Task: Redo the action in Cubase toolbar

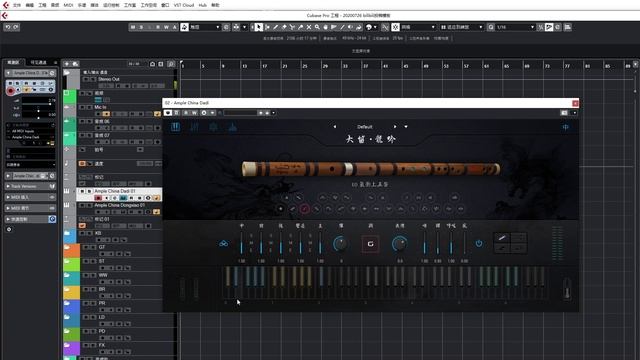Action: 16,27
